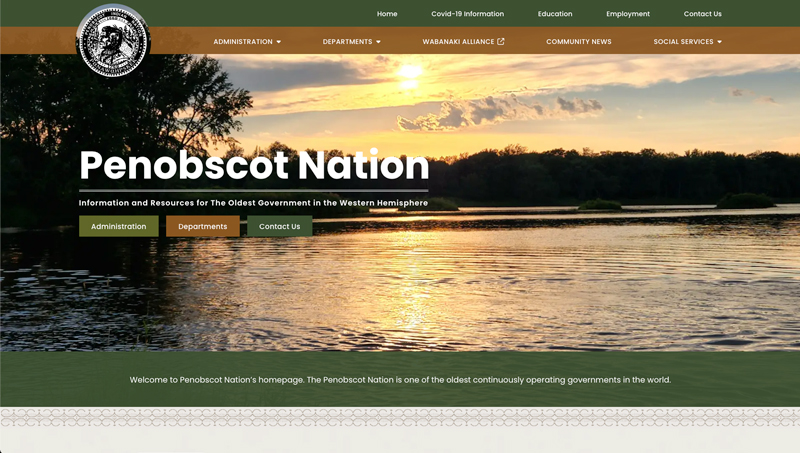Expand the Social Services dropdown arrow
Screen dimensions: 800x453
click(x=719, y=42)
